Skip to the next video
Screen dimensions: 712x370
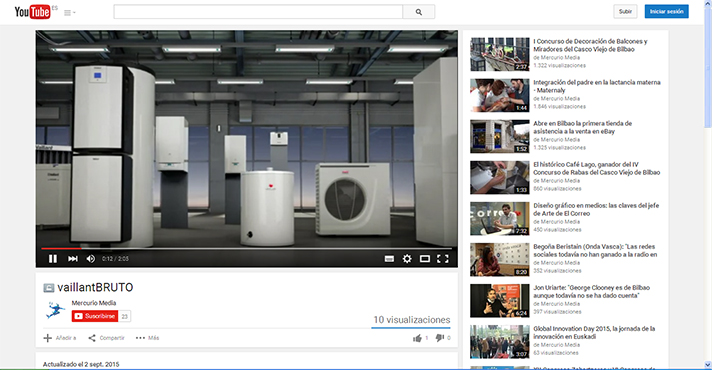73,259
